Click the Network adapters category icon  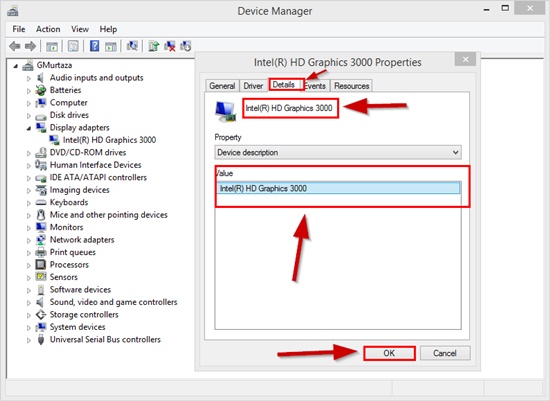point(41,240)
